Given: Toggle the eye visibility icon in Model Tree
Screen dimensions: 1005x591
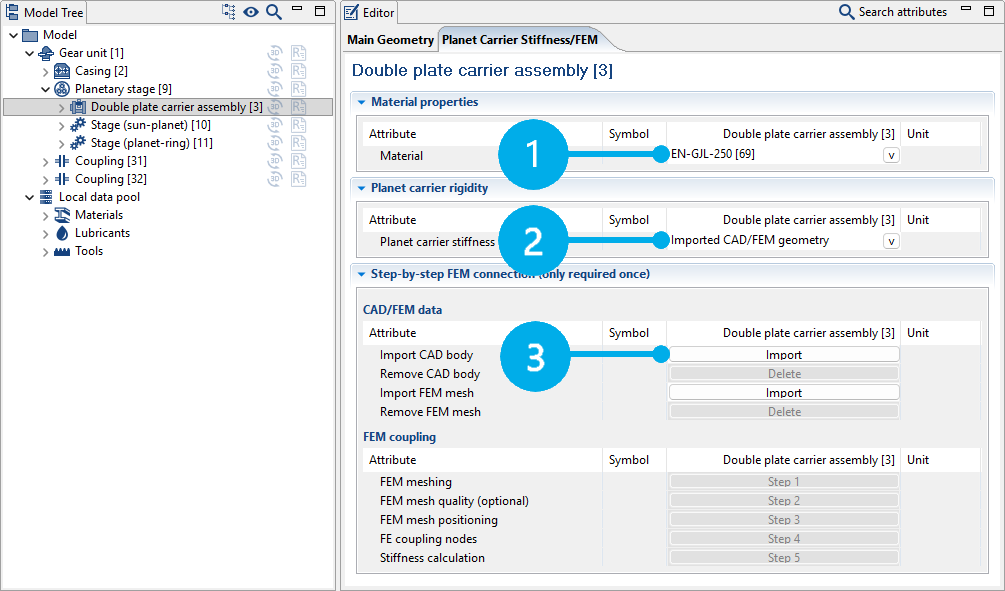Looking at the screenshot, I should point(251,12).
